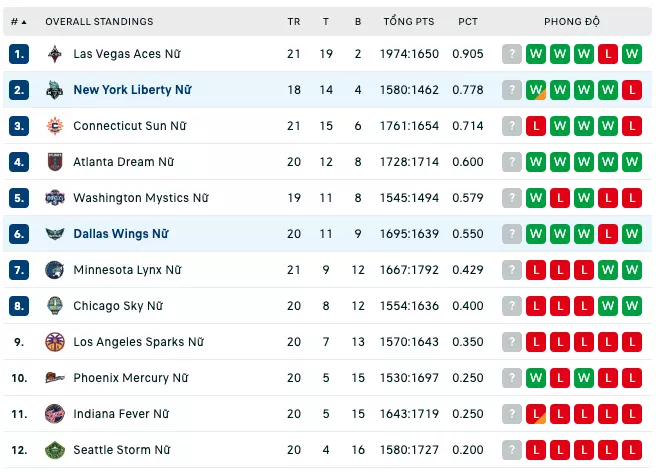Click the PCT value 0.200
The width and height of the screenshot is (656, 472).
pos(468,450)
